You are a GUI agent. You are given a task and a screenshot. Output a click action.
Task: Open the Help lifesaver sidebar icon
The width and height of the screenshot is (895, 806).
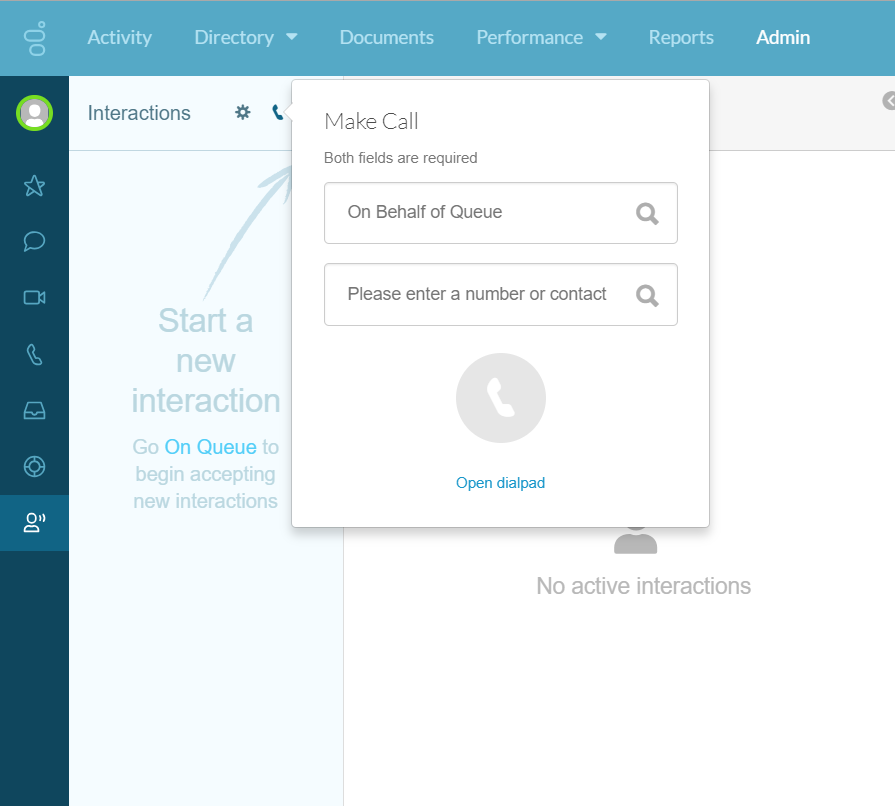[x=34, y=466]
